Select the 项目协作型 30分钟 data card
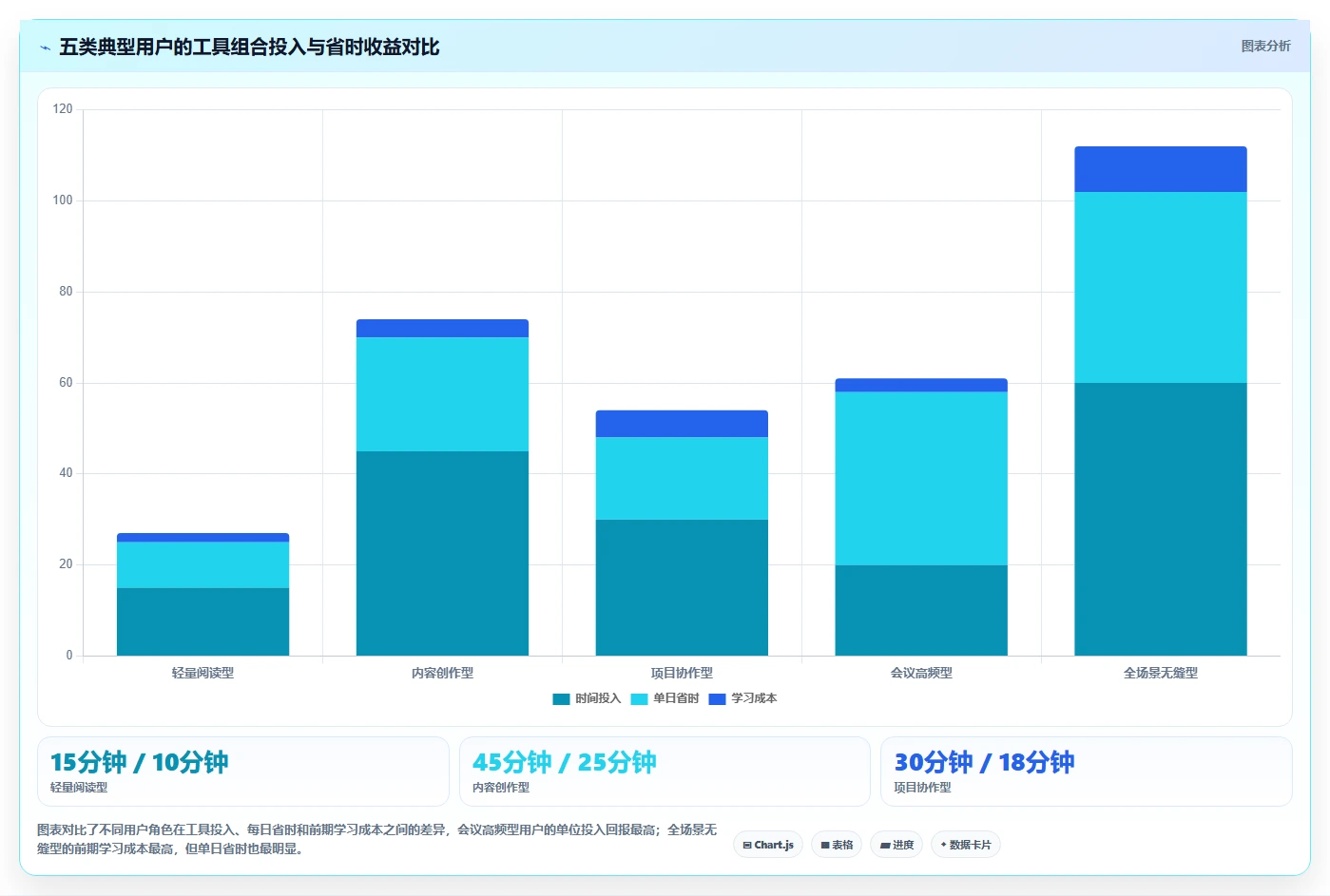Viewport: 1330px width, 896px height. pos(1087,772)
